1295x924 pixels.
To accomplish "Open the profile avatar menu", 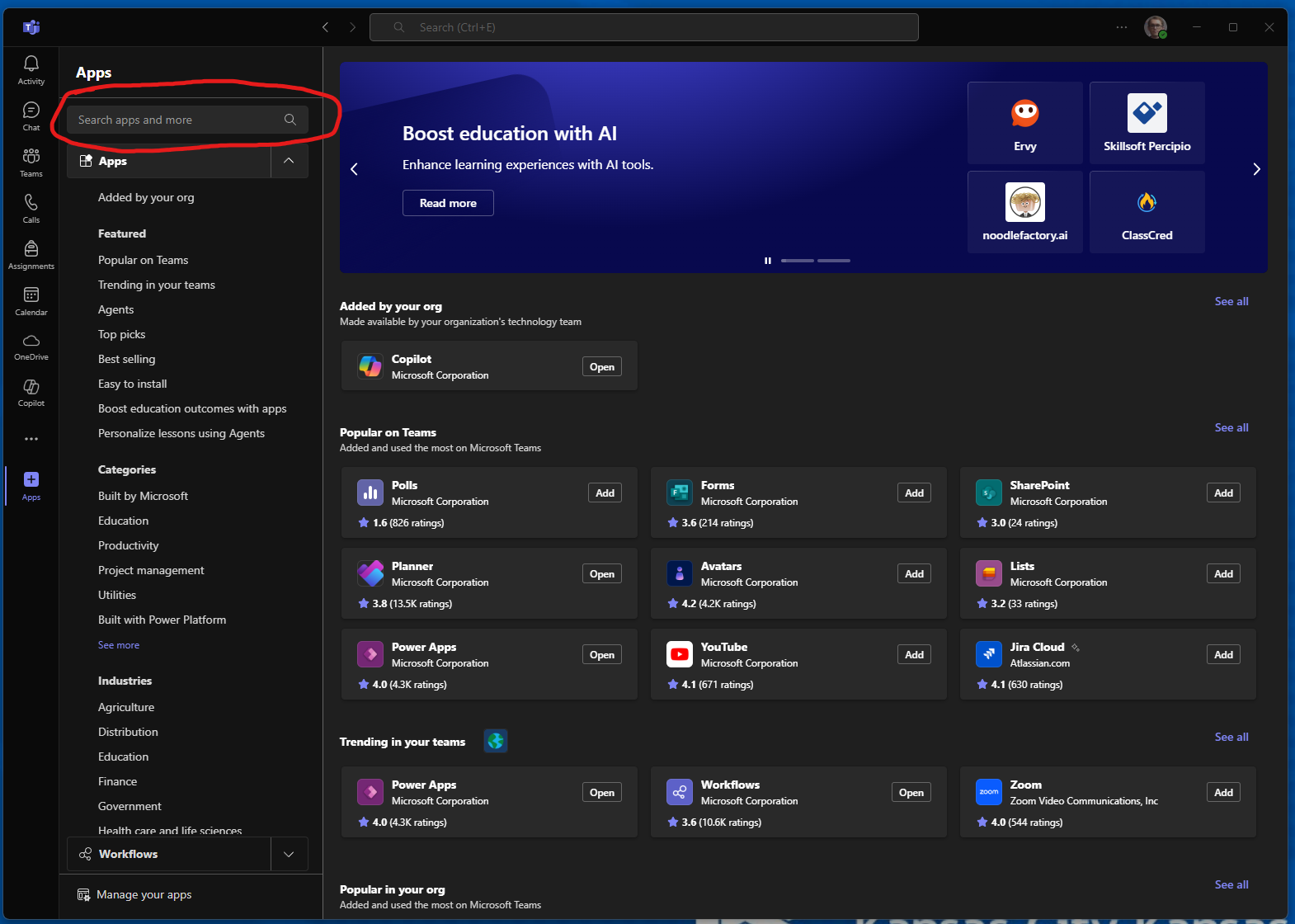I will (1156, 27).
